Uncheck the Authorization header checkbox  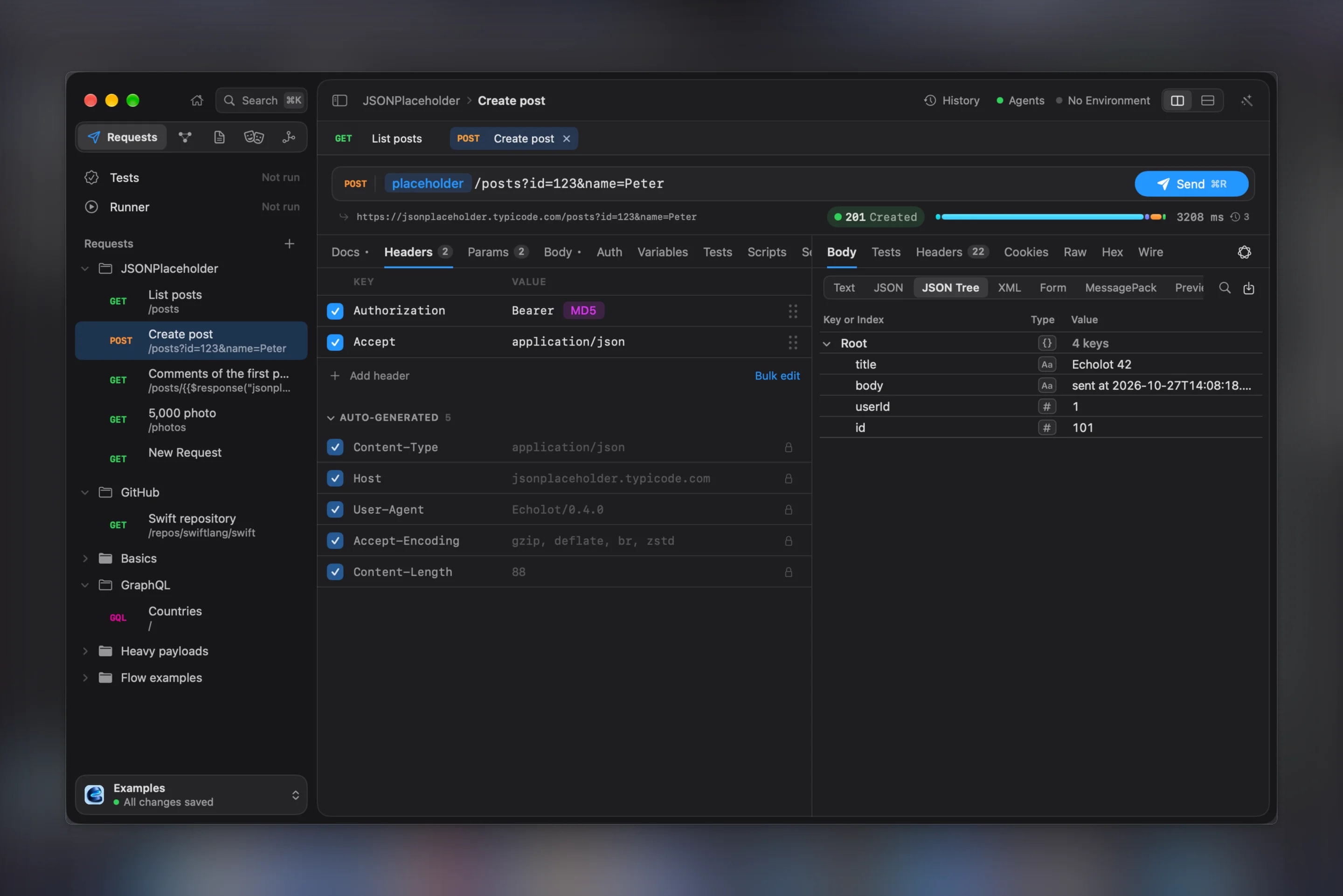(x=335, y=311)
